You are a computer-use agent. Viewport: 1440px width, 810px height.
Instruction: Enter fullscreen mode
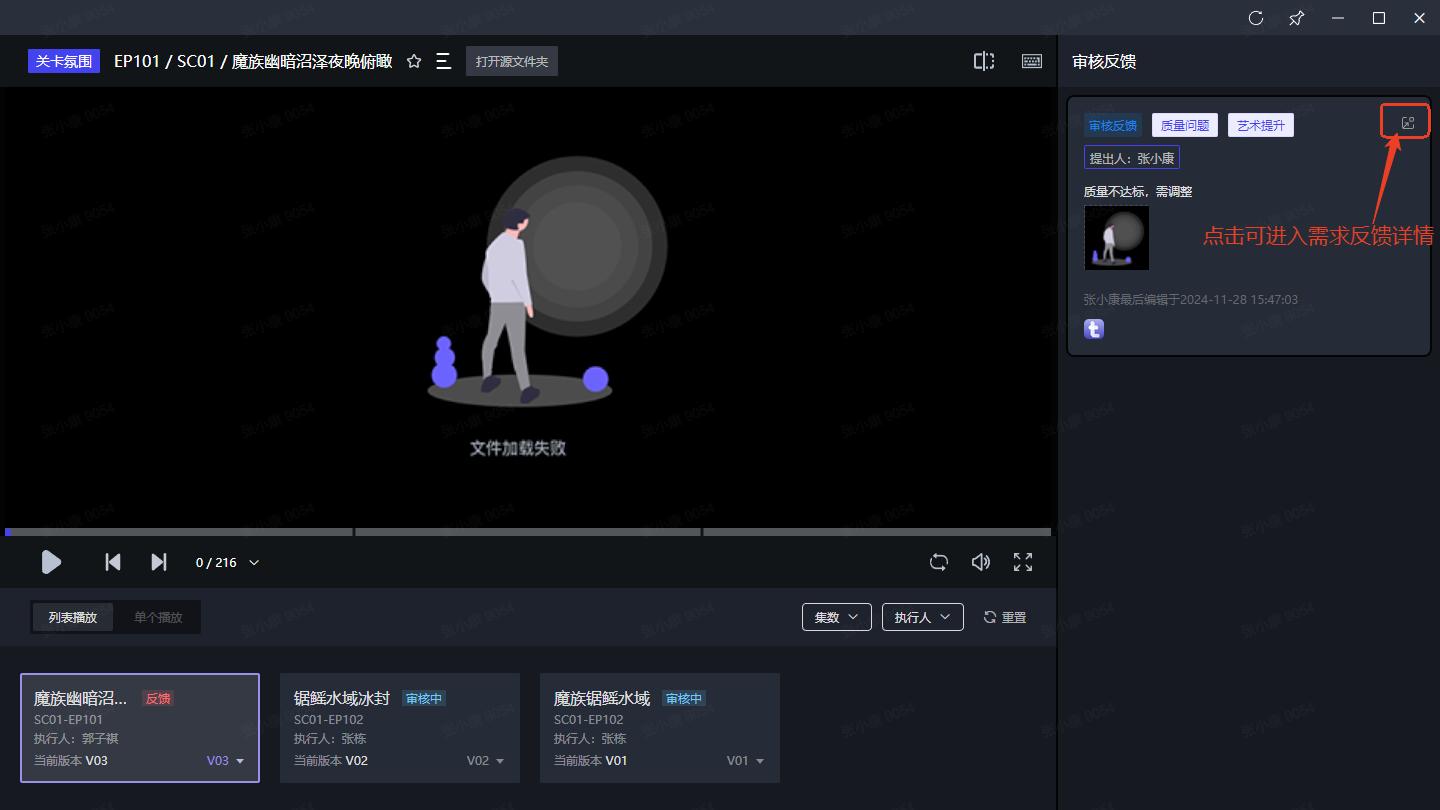pos(1023,562)
